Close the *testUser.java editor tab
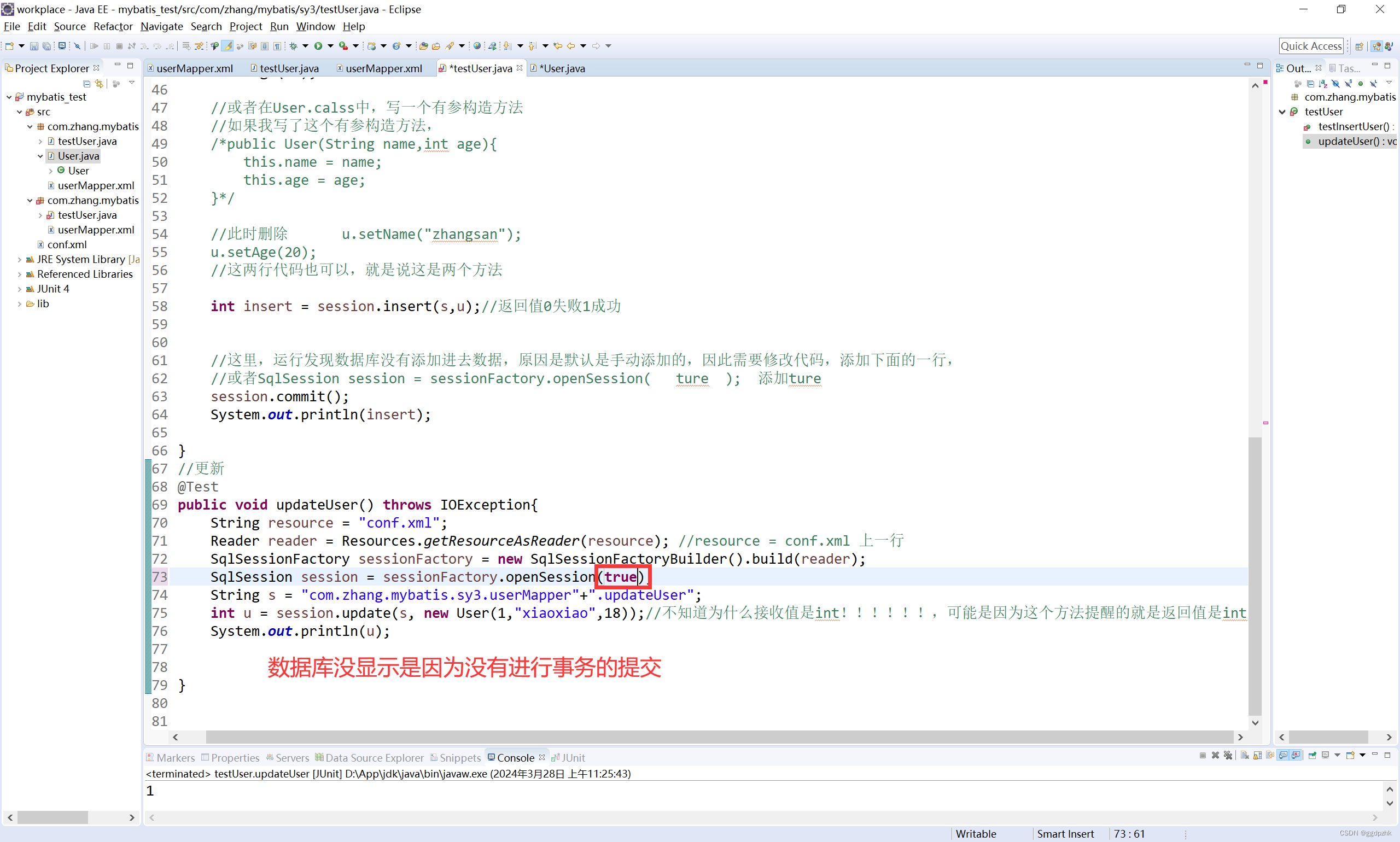1400x842 pixels. (x=519, y=67)
